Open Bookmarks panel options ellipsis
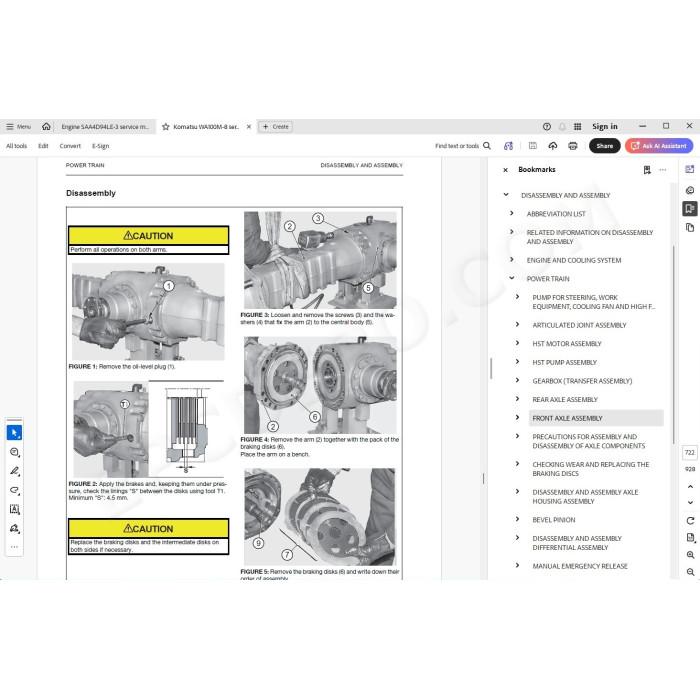The height and width of the screenshot is (700, 700). click(x=662, y=170)
